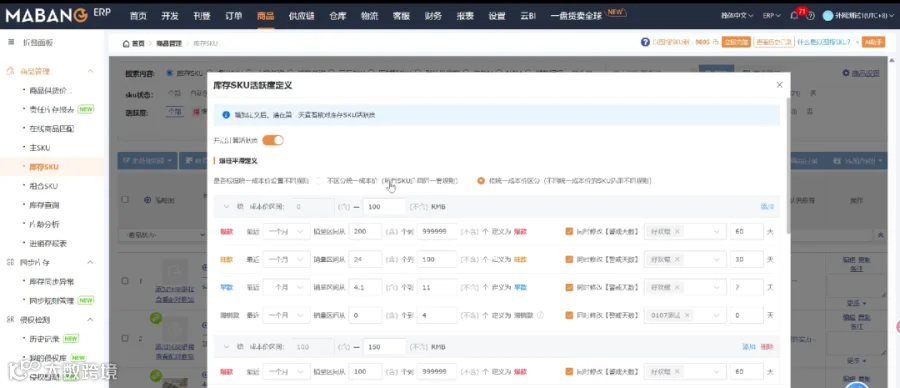Image resolution: width=900 pixels, height=388 pixels.
Task: Remove tag in 平款 row warehouse select
Action: pyautogui.click(x=677, y=287)
